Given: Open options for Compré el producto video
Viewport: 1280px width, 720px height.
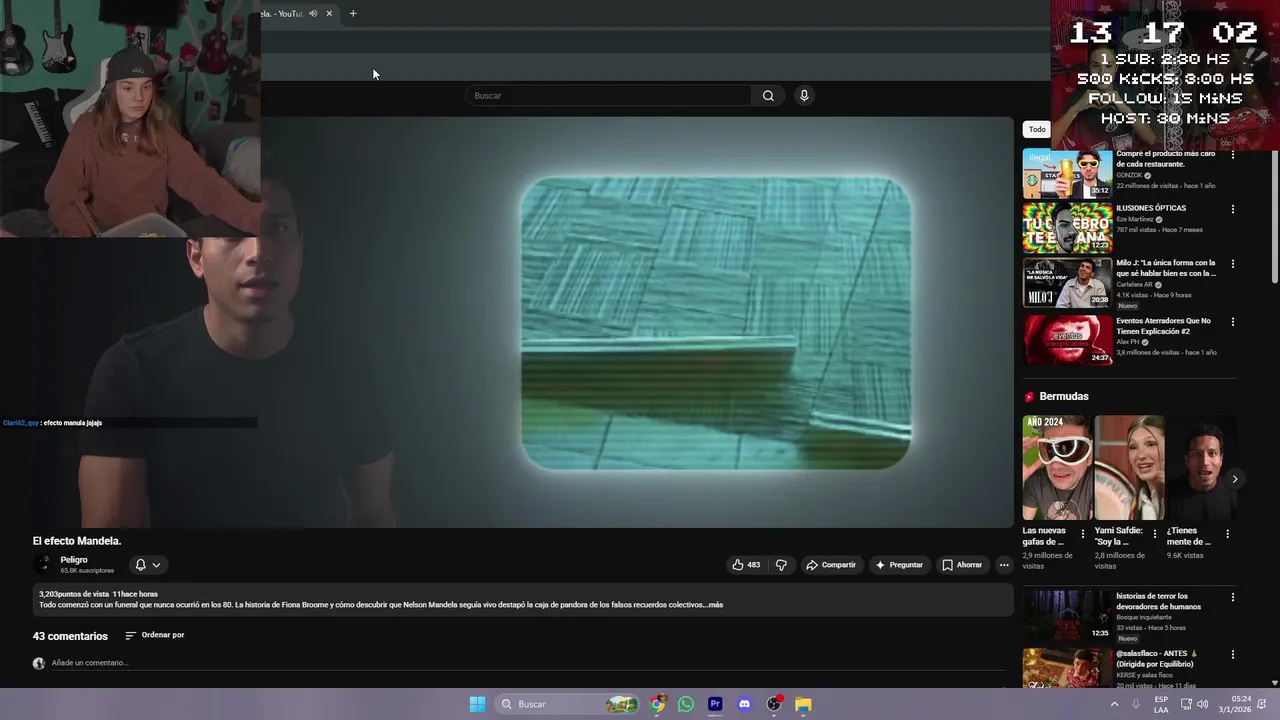Looking at the screenshot, I should 1233,155.
